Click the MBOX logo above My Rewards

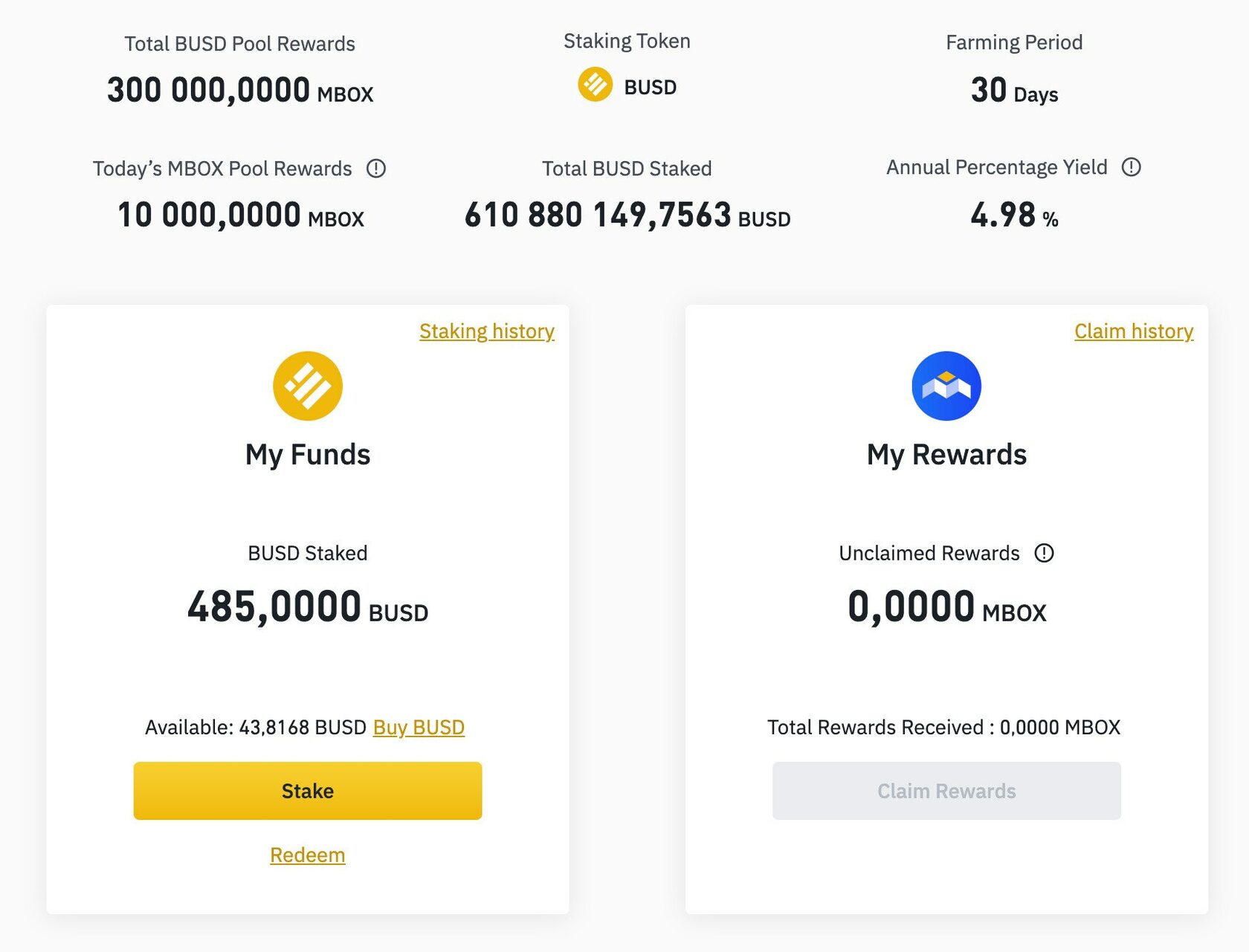point(946,386)
